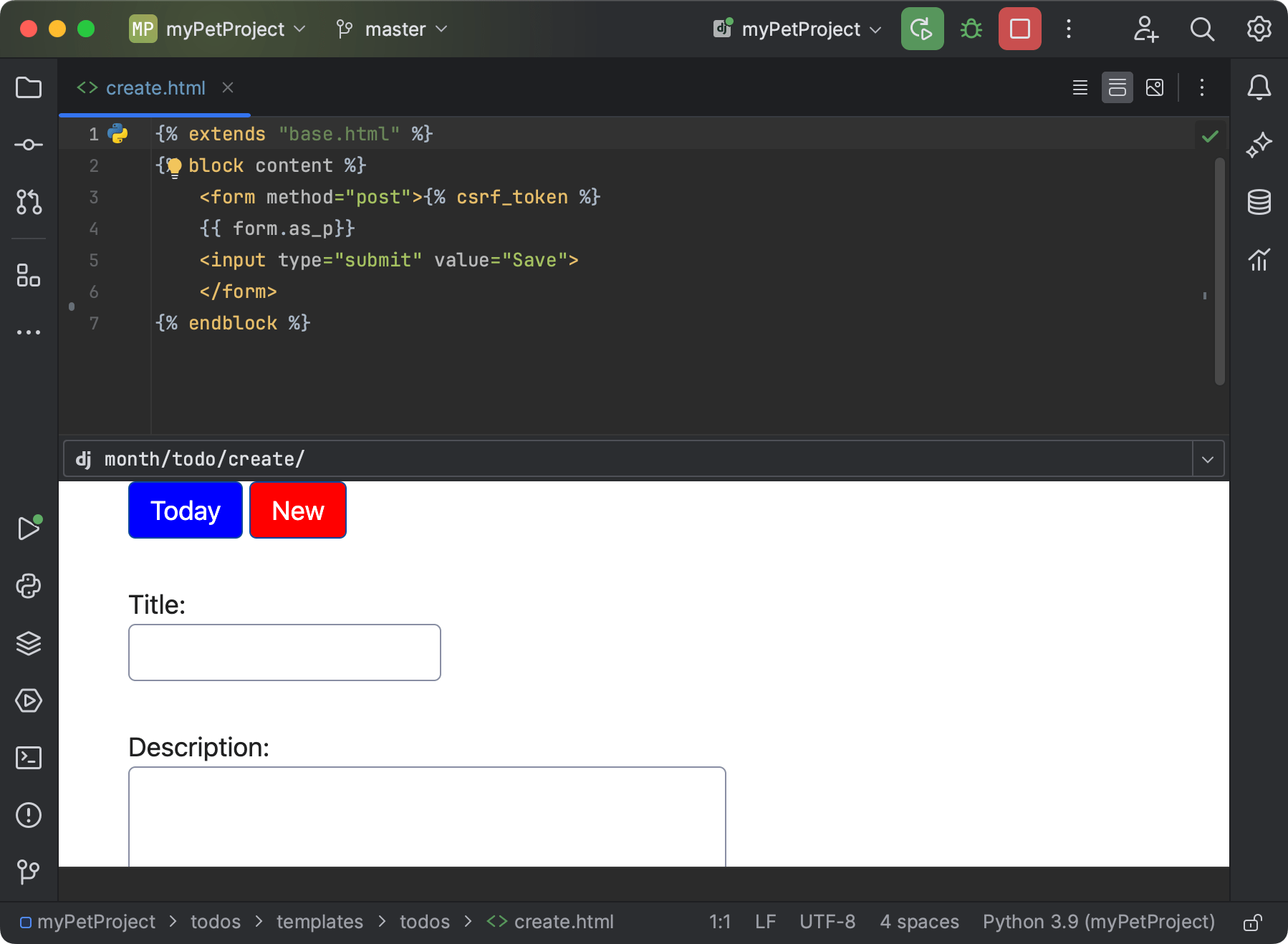
Task: Click the Title input field in the preview
Action: pyautogui.click(x=284, y=652)
